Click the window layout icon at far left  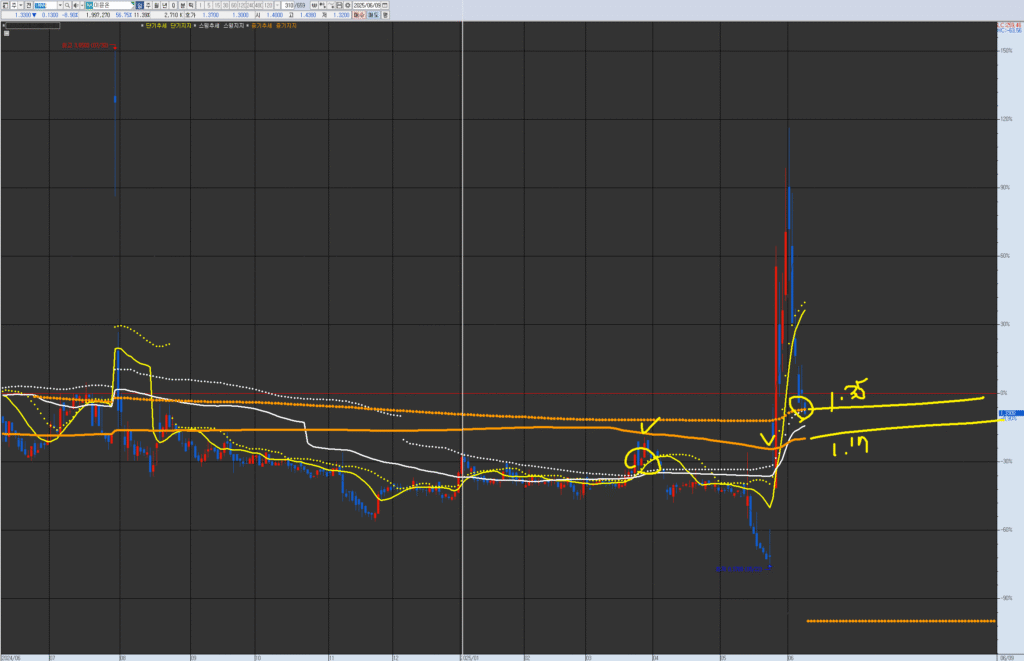pos(5,5)
